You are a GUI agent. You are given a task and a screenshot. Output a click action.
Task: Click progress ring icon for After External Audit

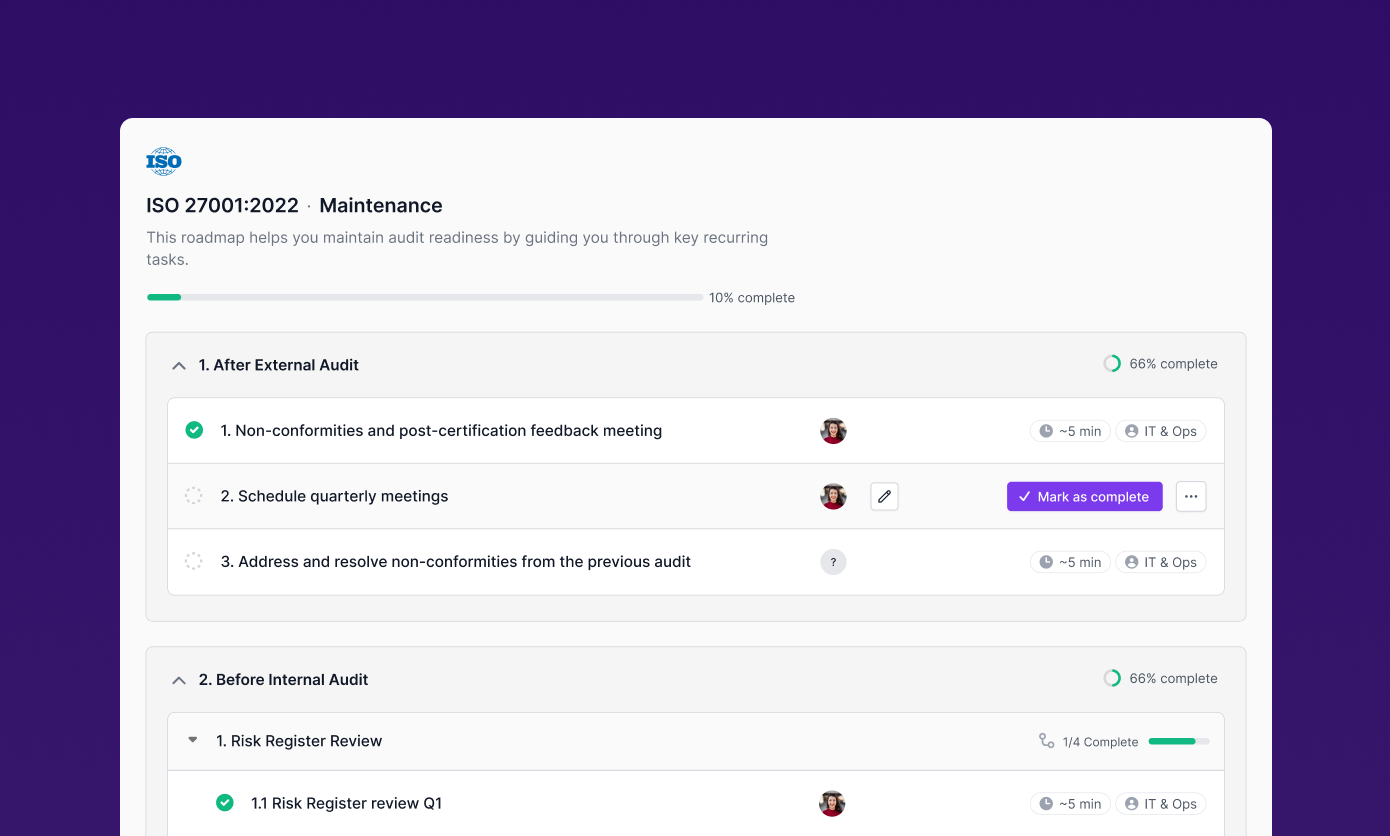1112,364
